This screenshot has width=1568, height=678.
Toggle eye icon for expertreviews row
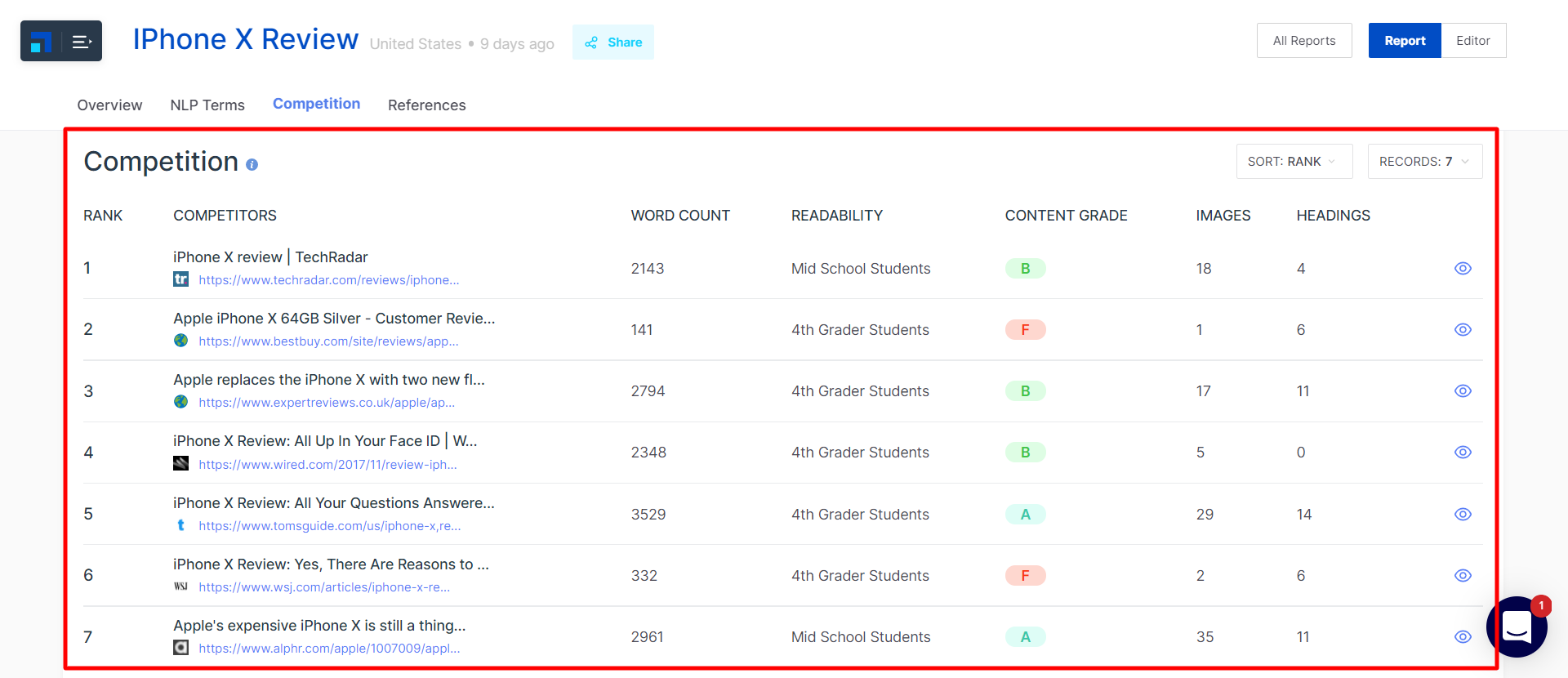tap(1463, 391)
